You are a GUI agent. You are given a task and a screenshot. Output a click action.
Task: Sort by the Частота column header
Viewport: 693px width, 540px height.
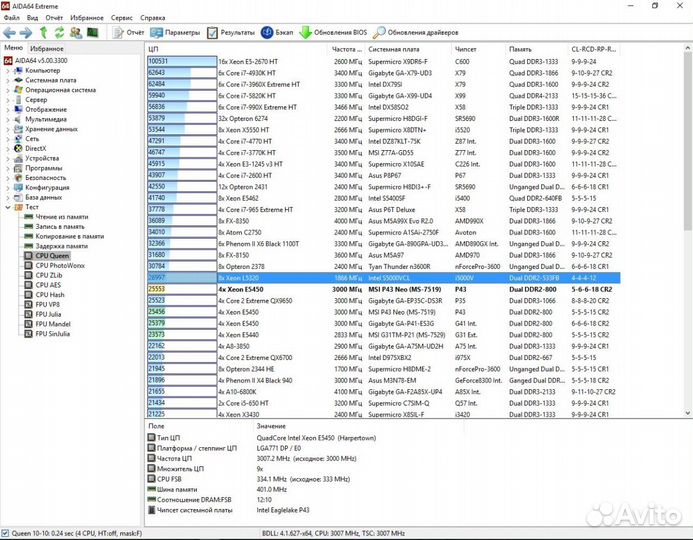click(x=346, y=48)
